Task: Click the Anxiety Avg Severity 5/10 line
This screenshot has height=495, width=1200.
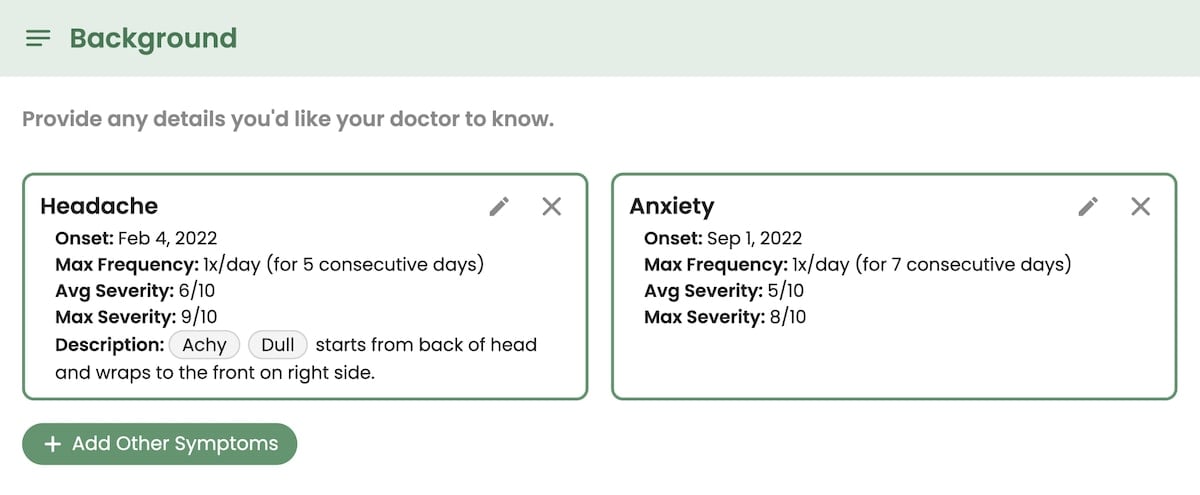Action: click(x=724, y=291)
